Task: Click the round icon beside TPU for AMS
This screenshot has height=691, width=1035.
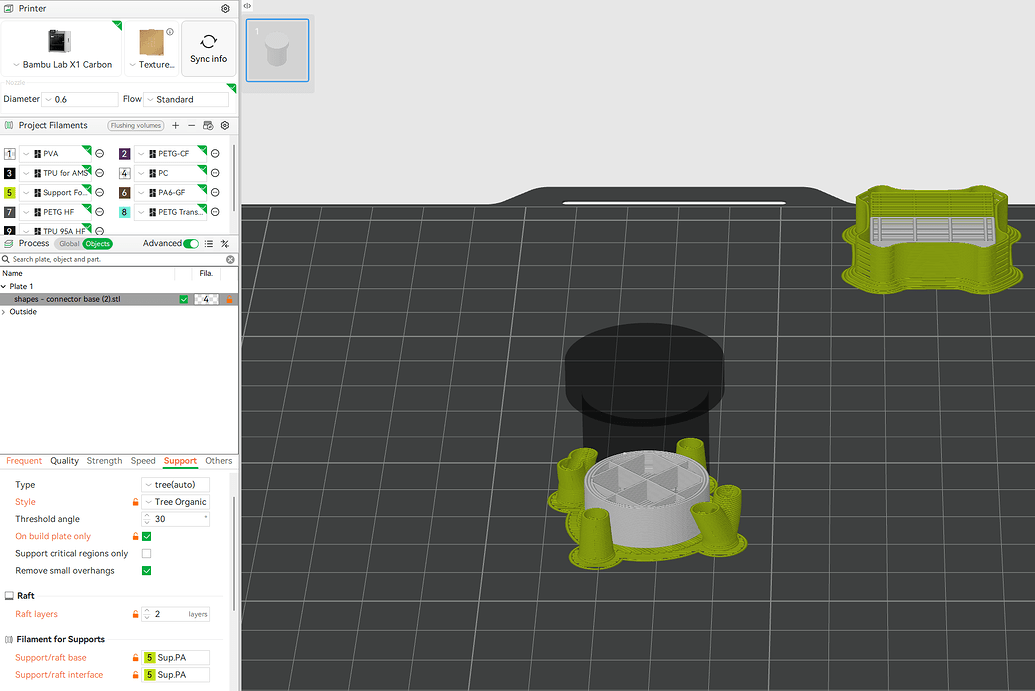Action: pyautogui.click(x=100, y=173)
